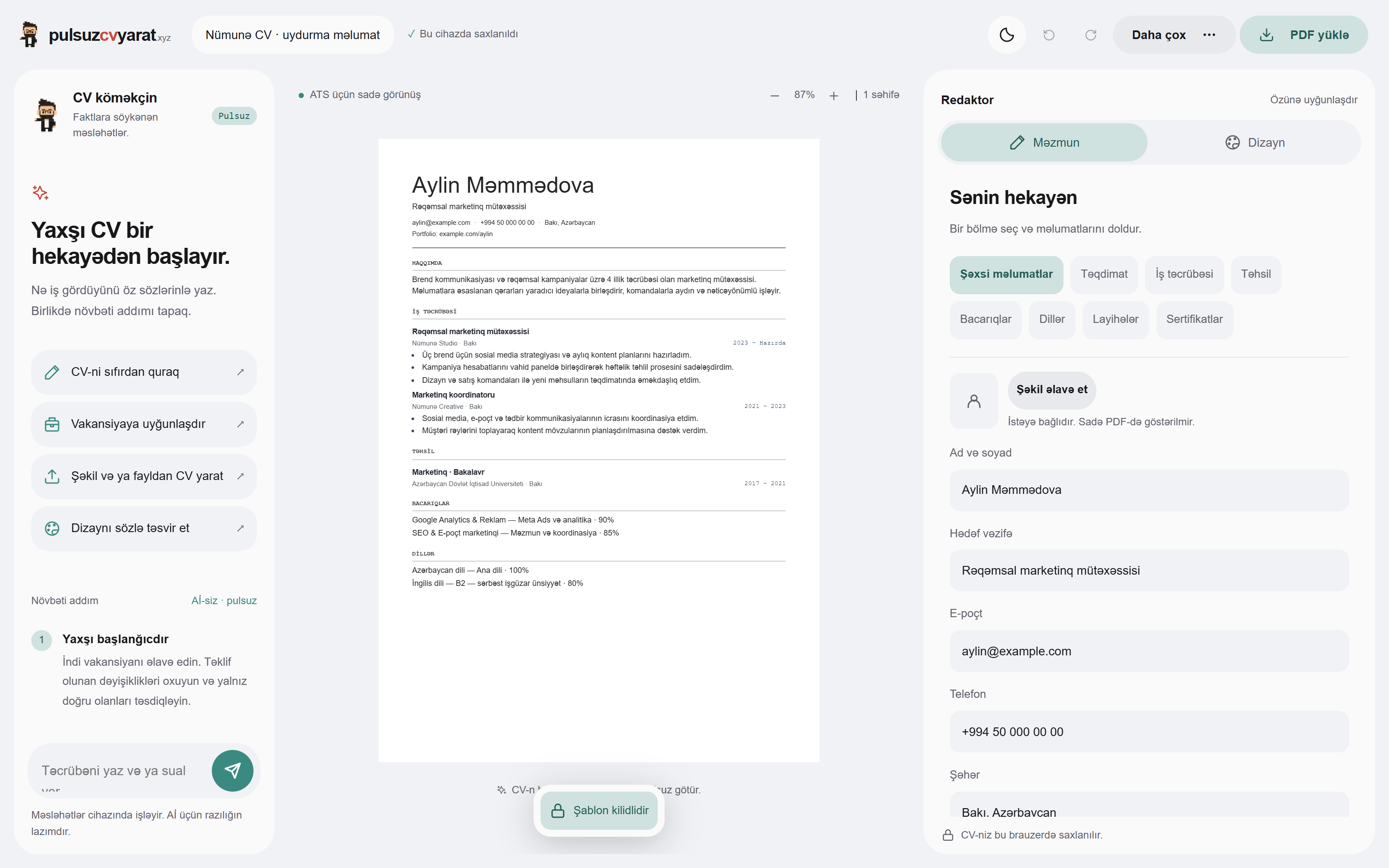This screenshot has width=1389, height=868.
Task: Click the Şablon kilidlidir lock button
Action: tap(599, 810)
